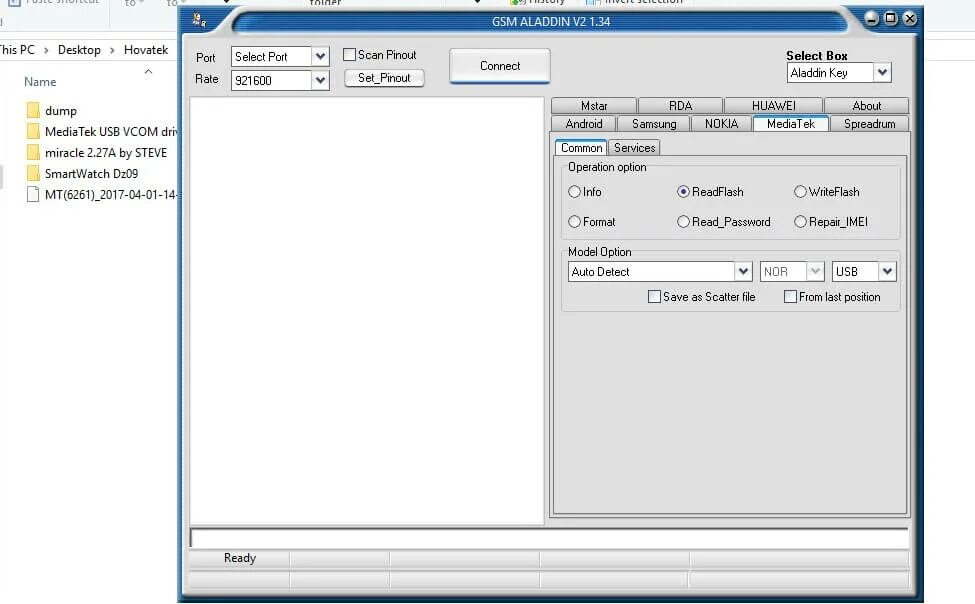The height and width of the screenshot is (604, 975).
Task: Check Save as Scatter file
Action: coord(654,297)
